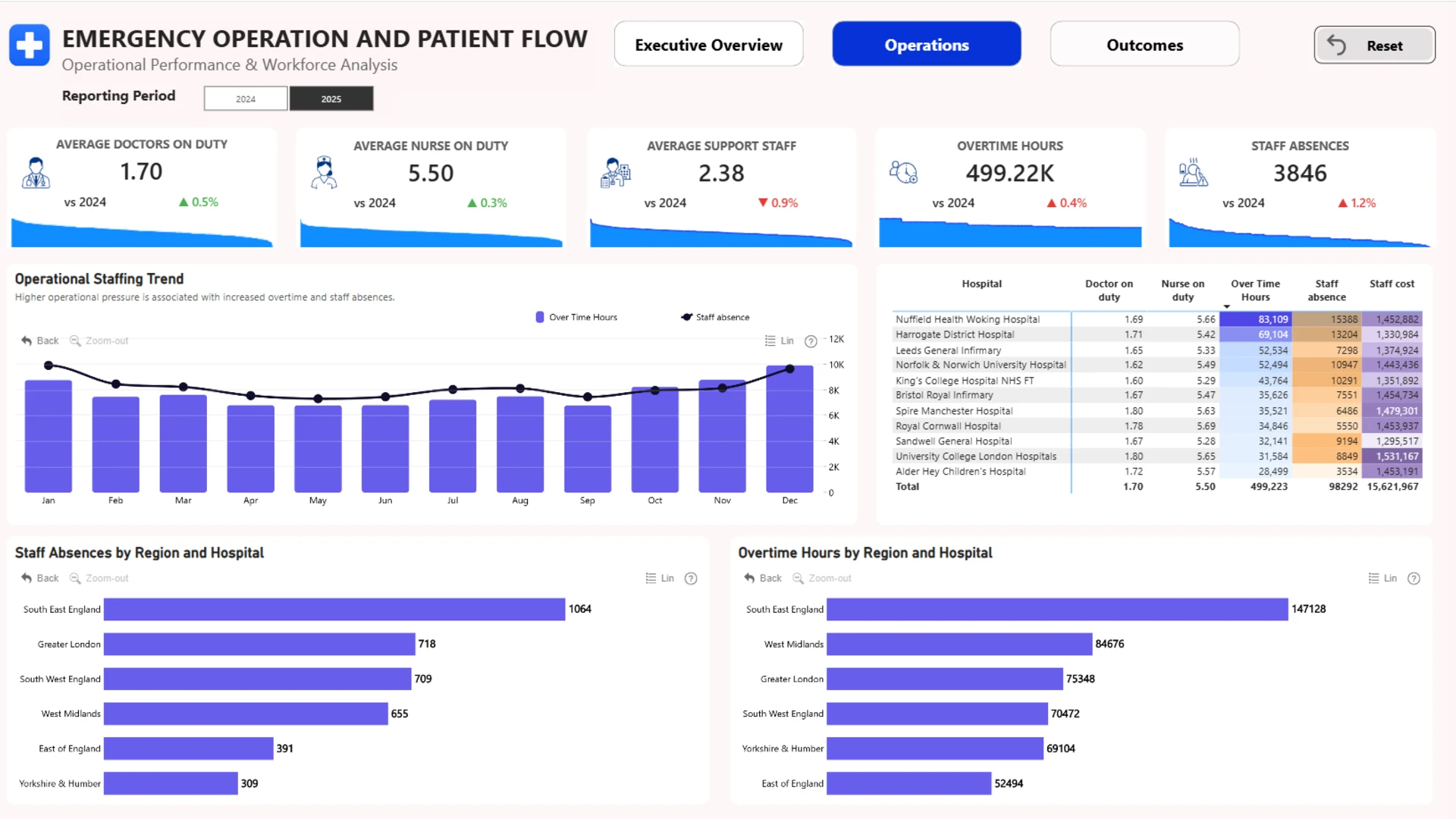The image size is (1456, 819).
Task: Click help icon in Operational Staffing Trend chart
Action: (x=811, y=341)
